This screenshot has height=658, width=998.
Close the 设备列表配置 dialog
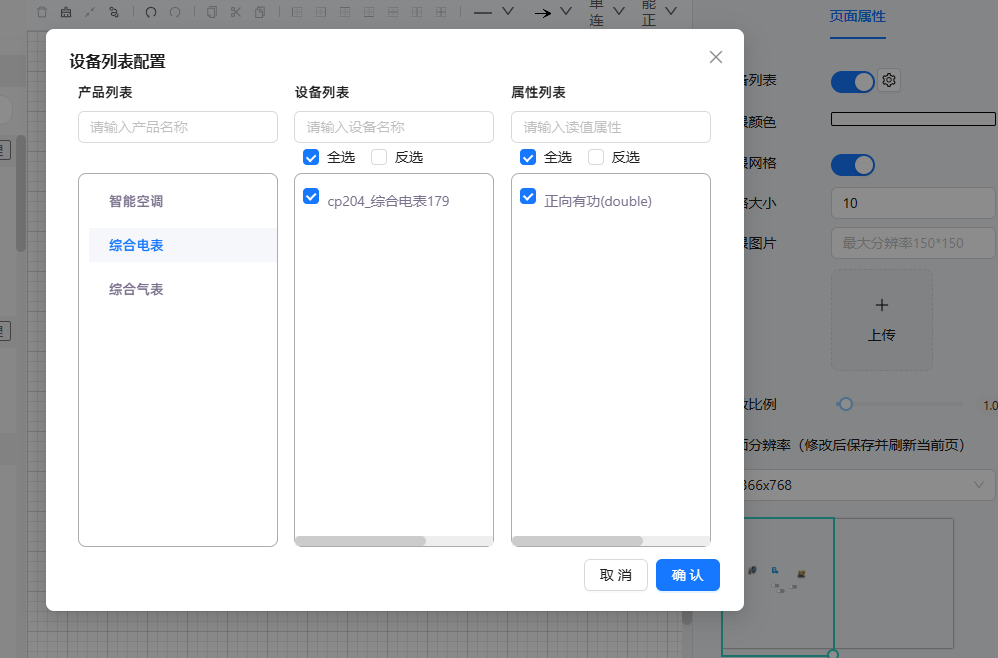click(x=715, y=57)
